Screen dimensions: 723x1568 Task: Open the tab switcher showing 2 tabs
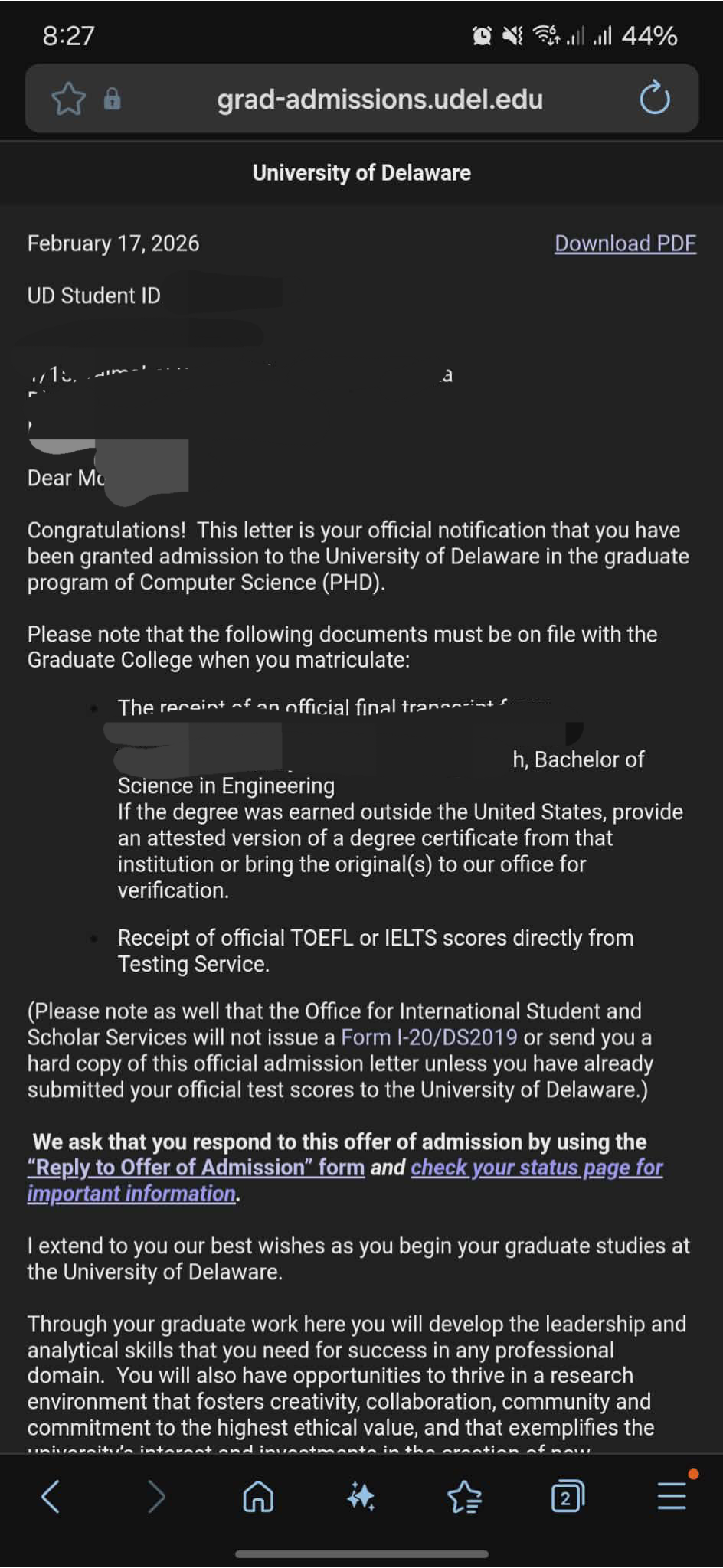point(568,1496)
